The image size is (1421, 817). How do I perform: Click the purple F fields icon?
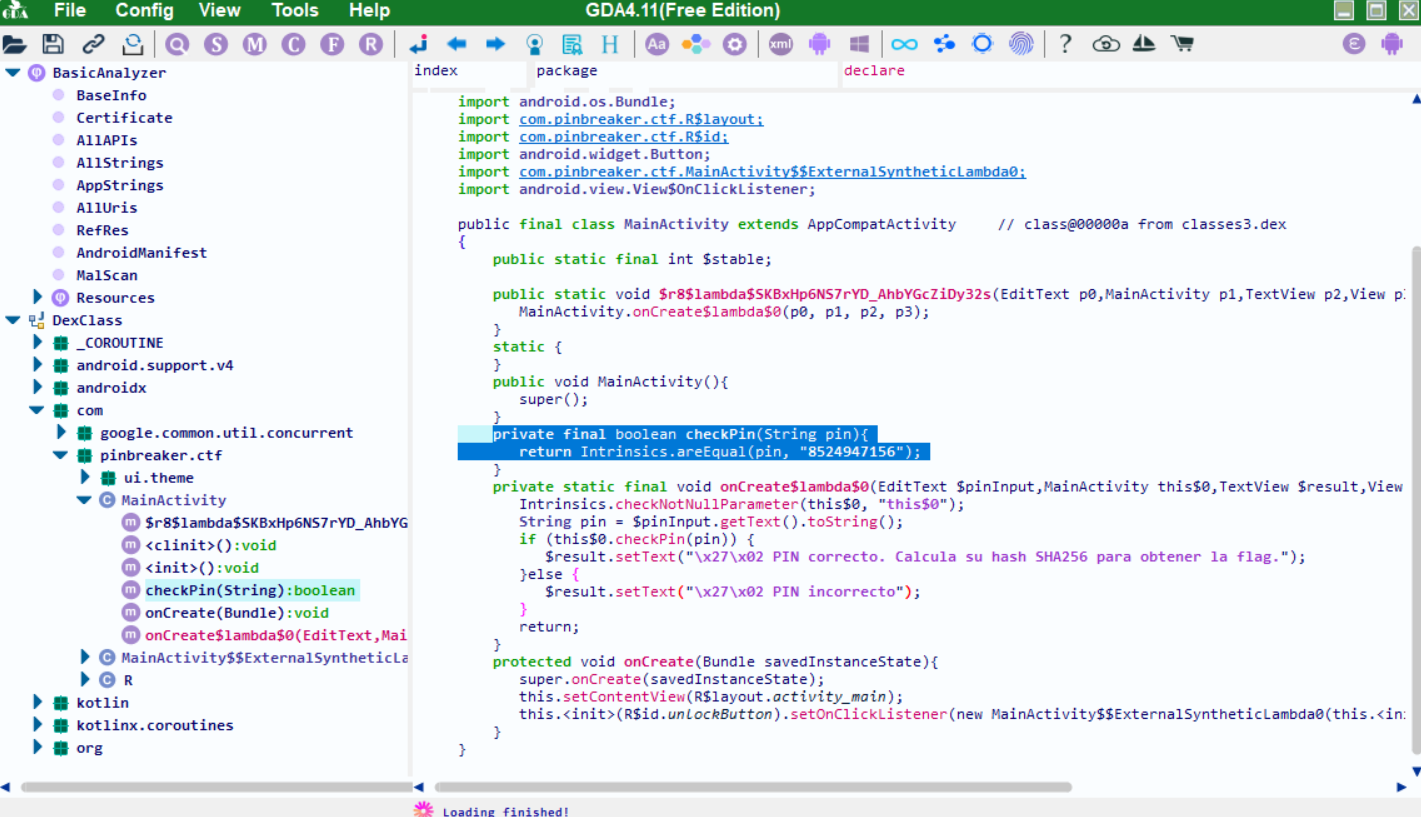point(332,44)
